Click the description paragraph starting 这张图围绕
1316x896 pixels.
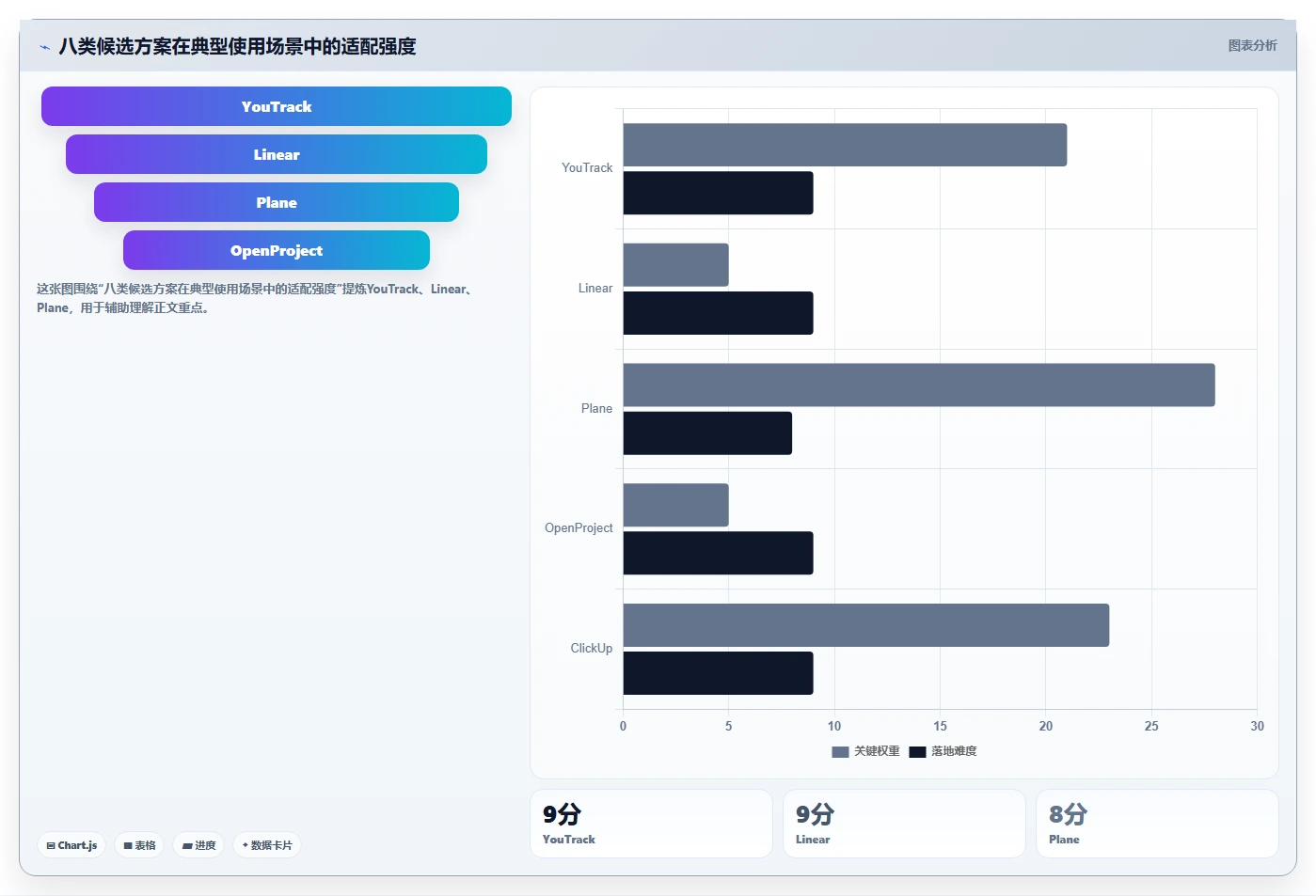(258, 298)
